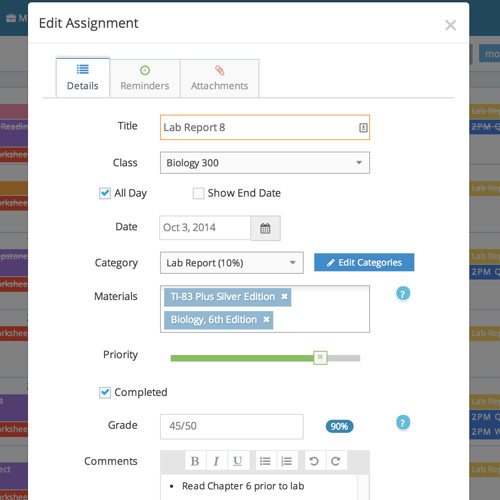Open Category dropdown Lab Report (10%)

coord(232,263)
